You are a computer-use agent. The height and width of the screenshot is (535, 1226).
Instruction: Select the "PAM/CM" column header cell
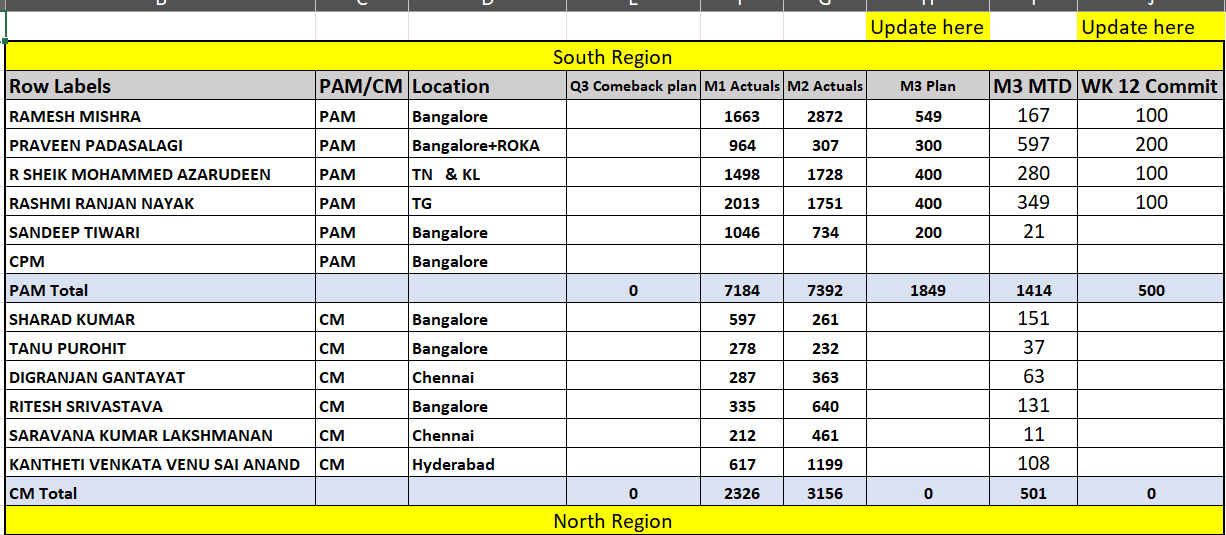[x=361, y=87]
